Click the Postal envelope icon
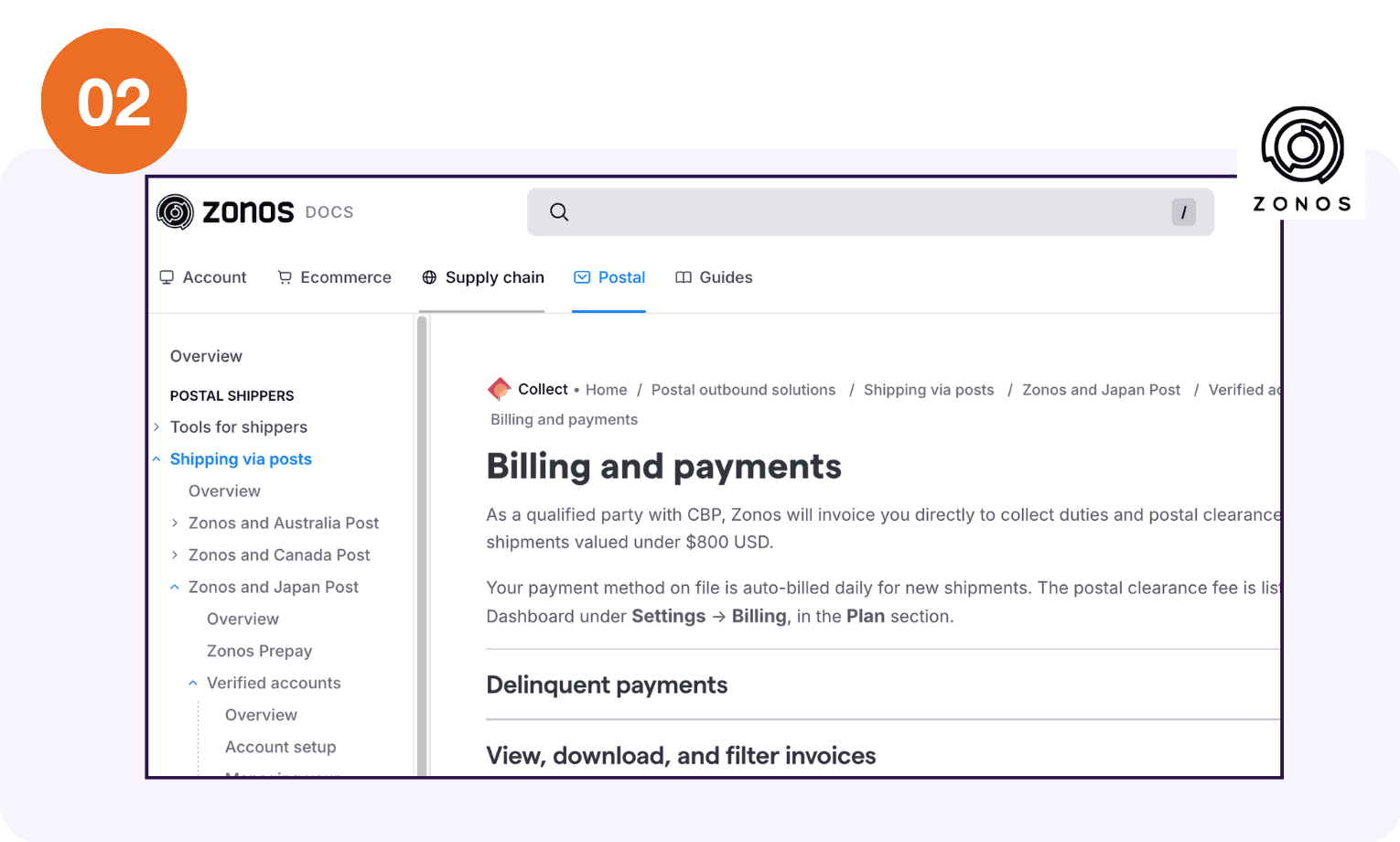 [582, 277]
